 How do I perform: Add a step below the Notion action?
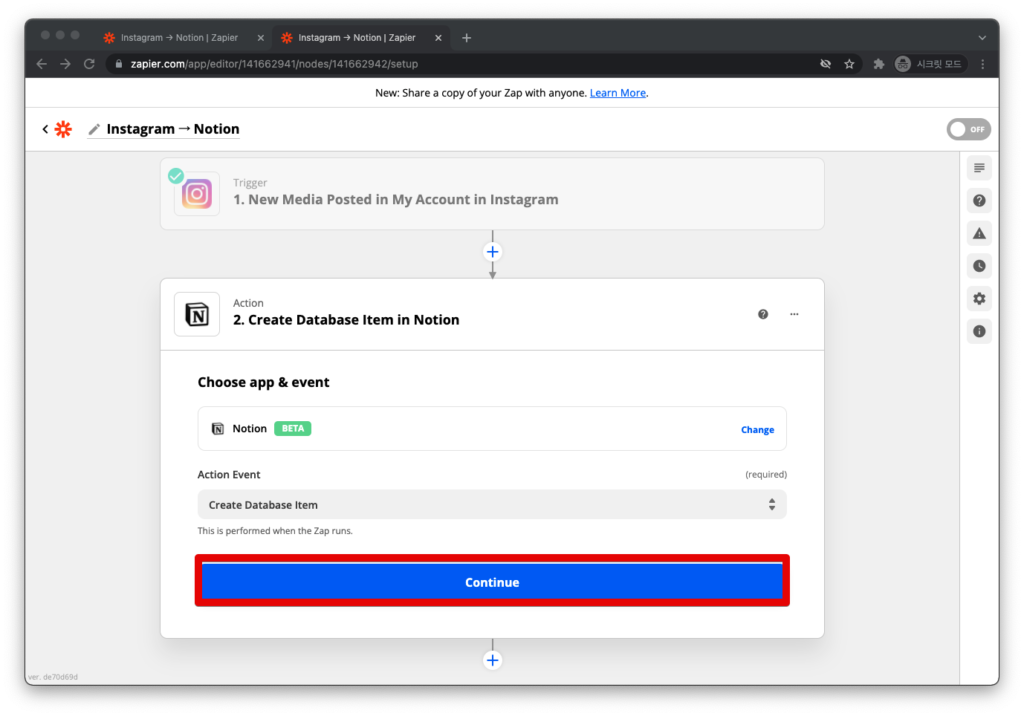(x=492, y=660)
